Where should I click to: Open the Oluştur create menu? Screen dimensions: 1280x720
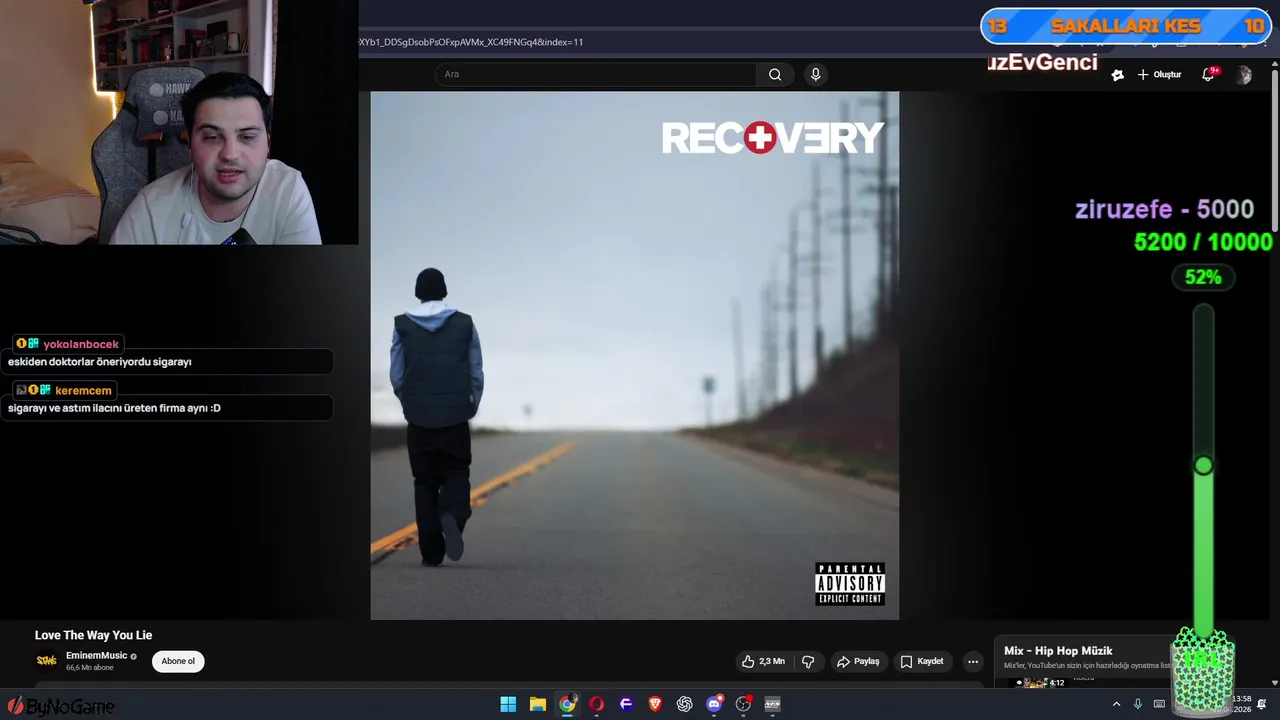(1159, 75)
